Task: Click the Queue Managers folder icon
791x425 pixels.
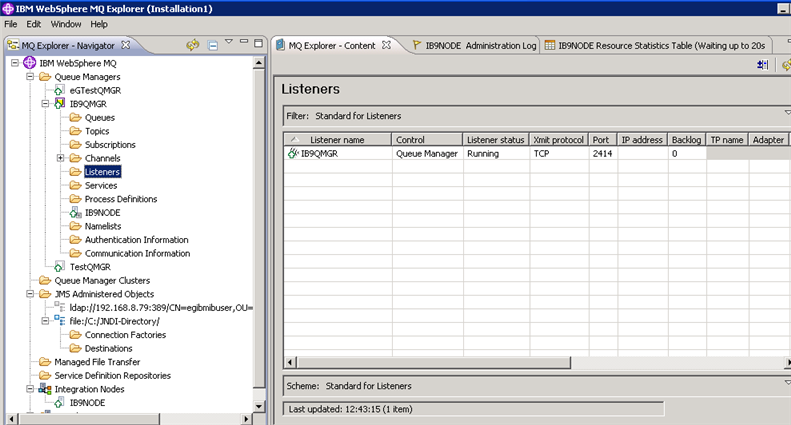Action: point(45,77)
